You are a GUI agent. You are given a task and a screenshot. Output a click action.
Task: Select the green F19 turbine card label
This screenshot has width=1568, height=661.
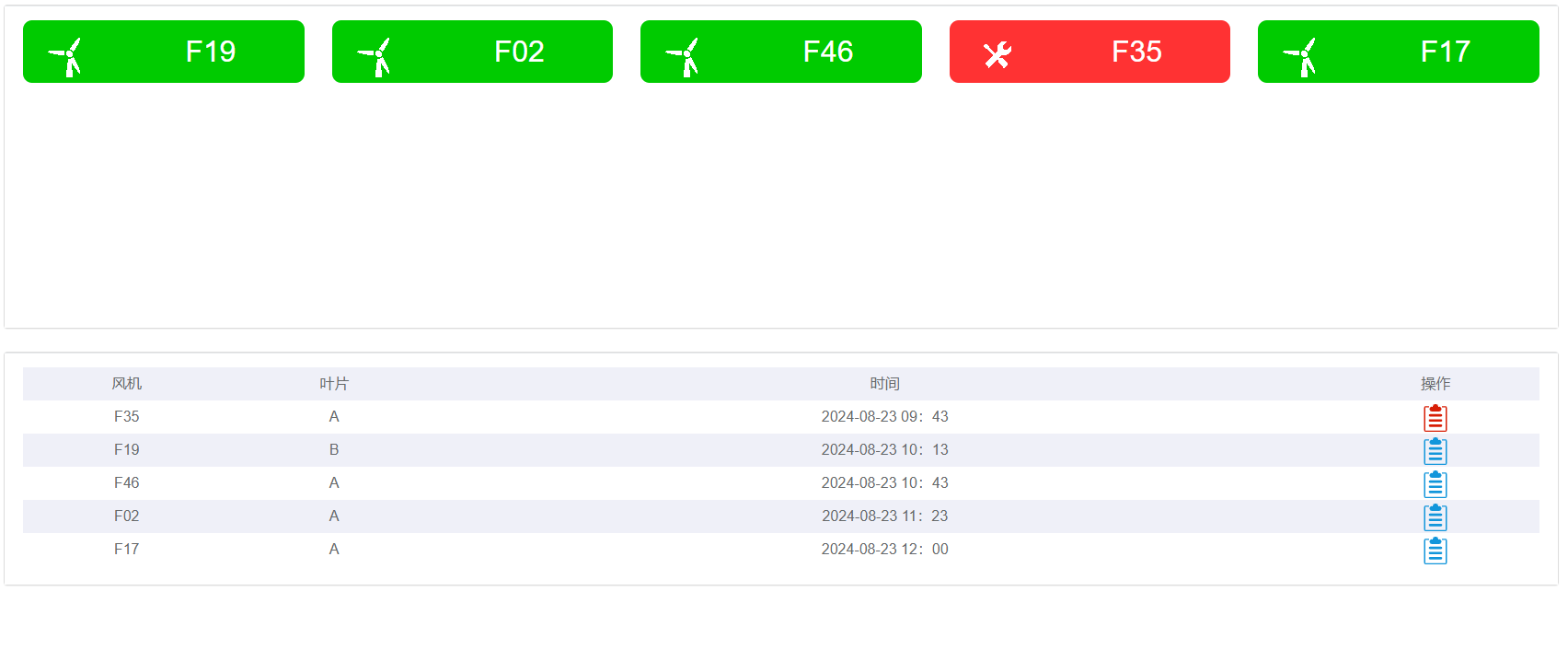[211, 52]
